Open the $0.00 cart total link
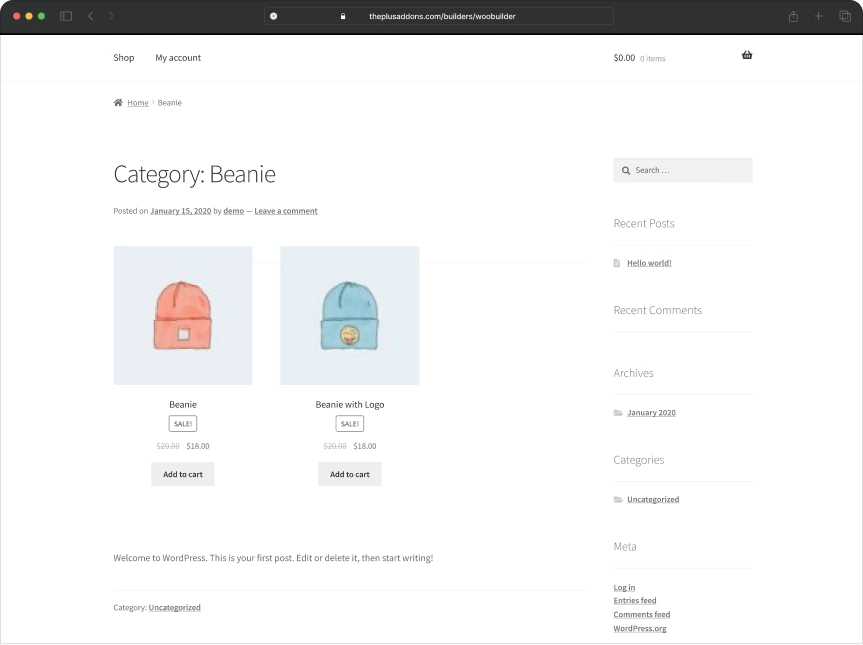 tap(624, 58)
